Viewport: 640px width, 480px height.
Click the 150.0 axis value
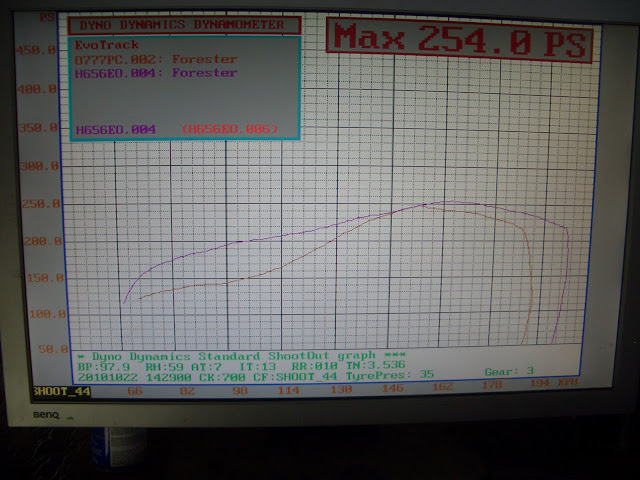(x=46, y=278)
